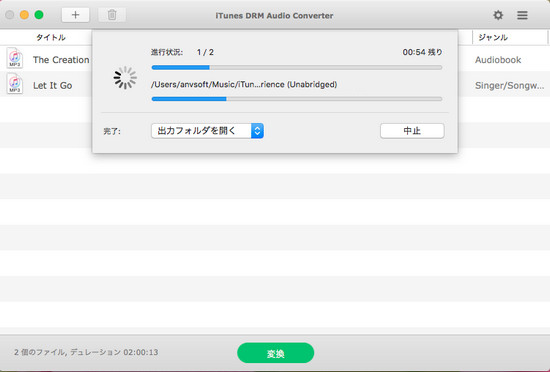Click the iTunes DRM Audio Converter window title
The image size is (550, 372).
click(274, 16)
